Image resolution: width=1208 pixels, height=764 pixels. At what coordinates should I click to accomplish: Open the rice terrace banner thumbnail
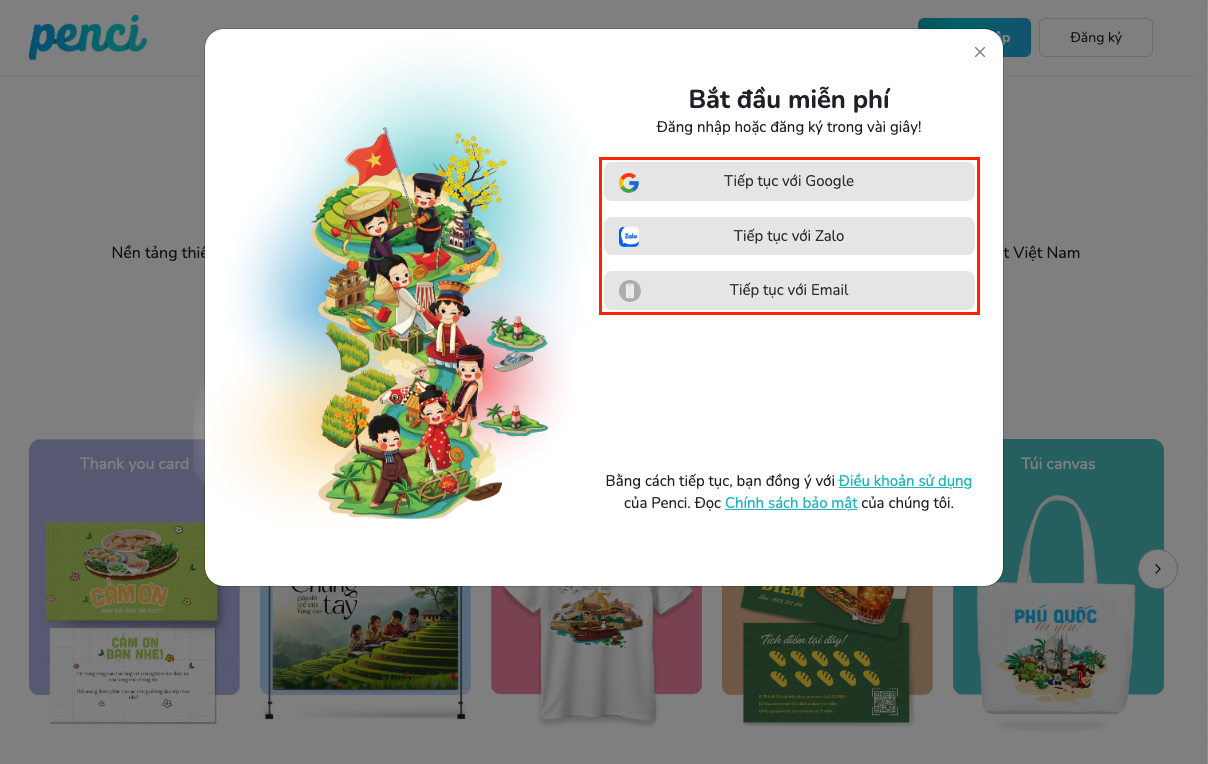tap(365, 650)
